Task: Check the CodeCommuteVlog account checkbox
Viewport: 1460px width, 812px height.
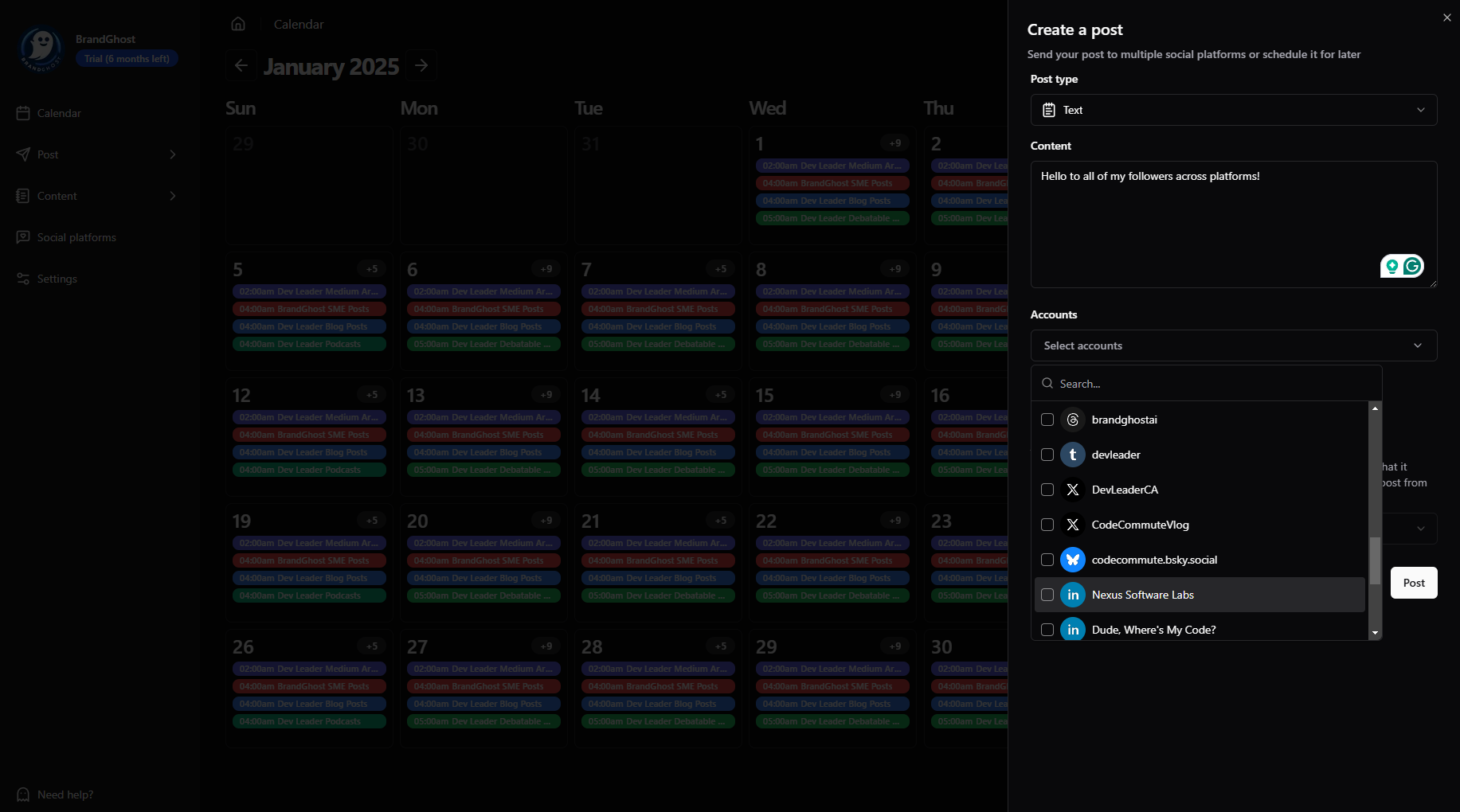Action: (1047, 525)
